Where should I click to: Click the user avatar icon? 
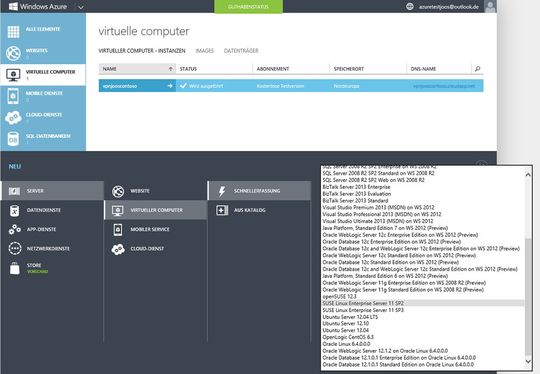coord(490,6)
